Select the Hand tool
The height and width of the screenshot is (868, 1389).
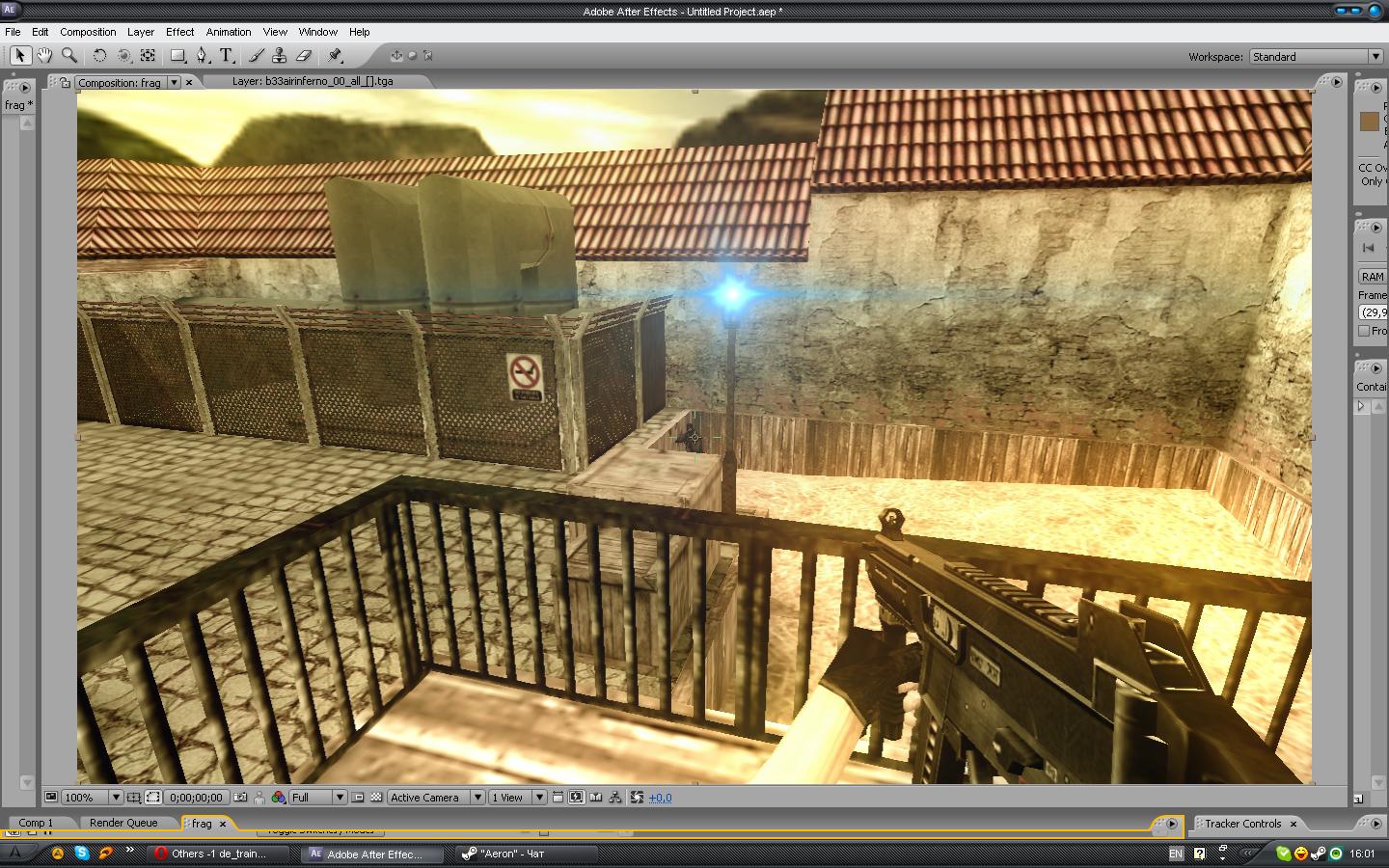coord(44,56)
